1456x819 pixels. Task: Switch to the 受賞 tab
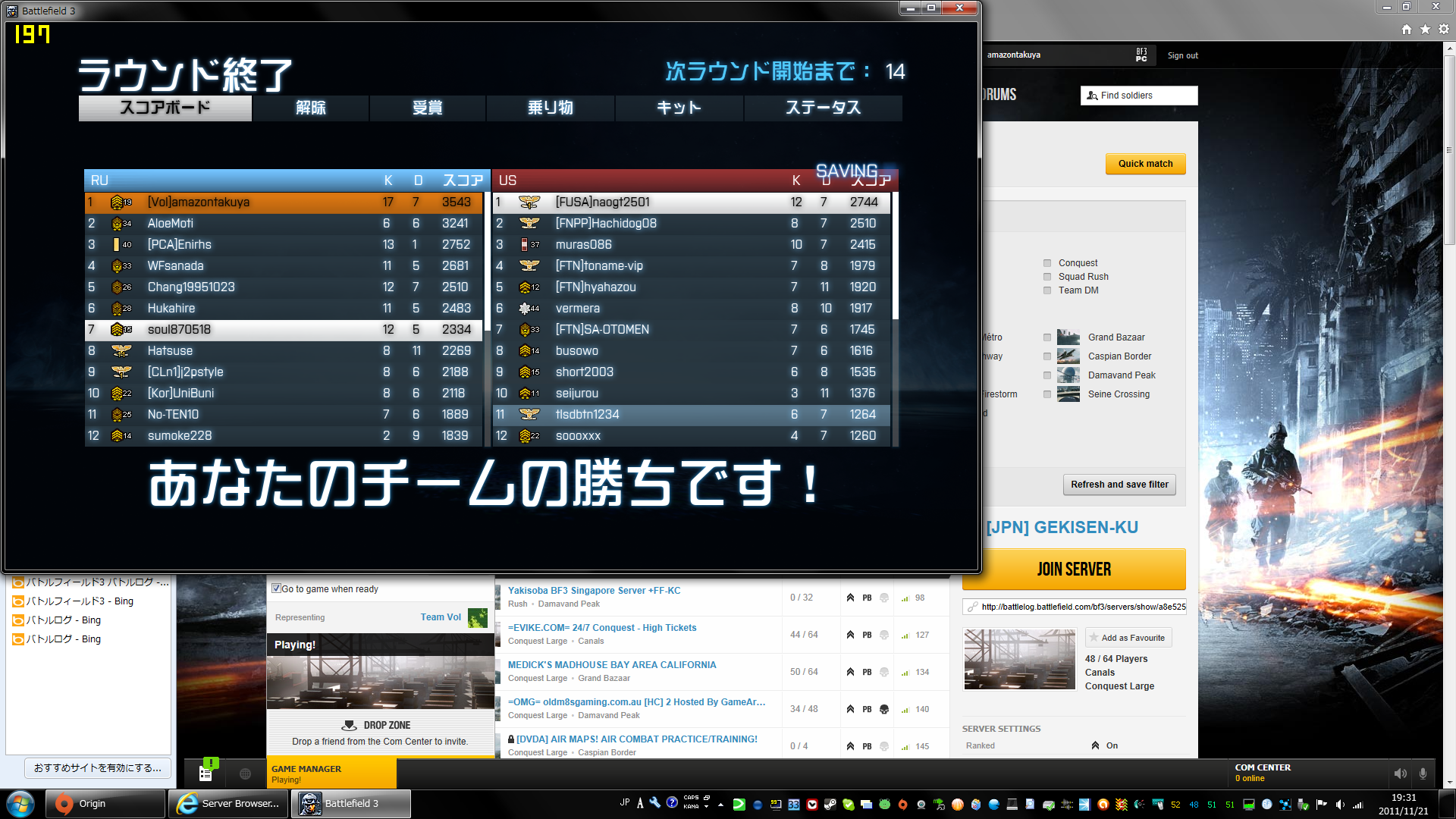[427, 108]
